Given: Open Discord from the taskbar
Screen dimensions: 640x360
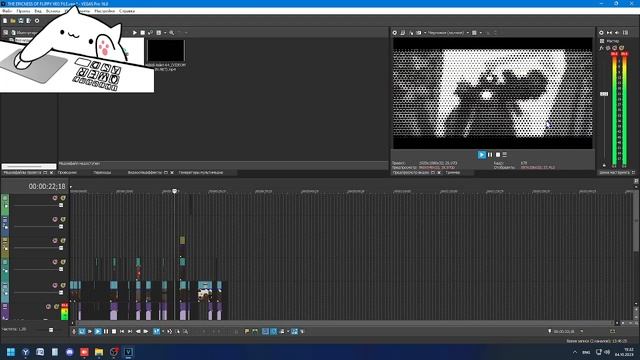Looking at the screenshot, I should pyautogui.click(x=69, y=352).
